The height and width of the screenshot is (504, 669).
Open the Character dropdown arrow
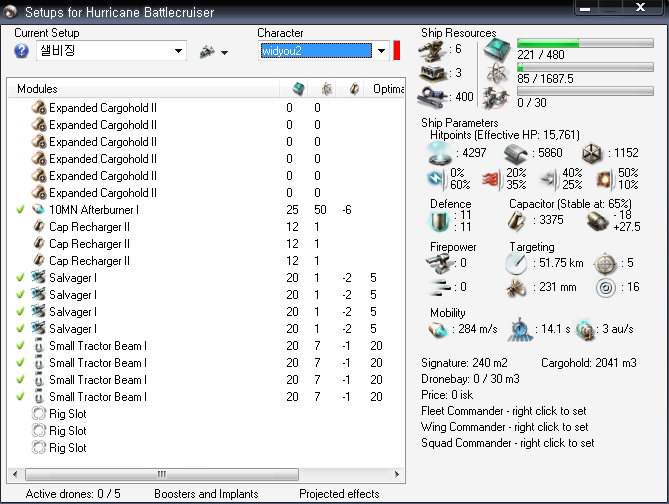pyautogui.click(x=381, y=51)
